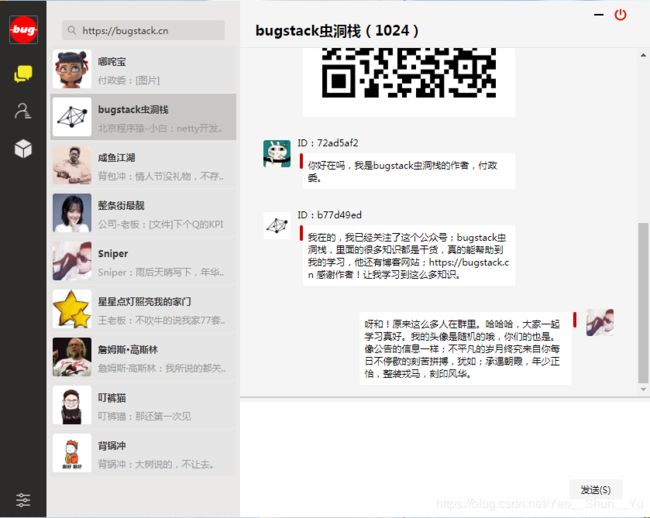Click the chat scrollbar down arrow
This screenshot has height=518, width=650.
[x=643, y=389]
